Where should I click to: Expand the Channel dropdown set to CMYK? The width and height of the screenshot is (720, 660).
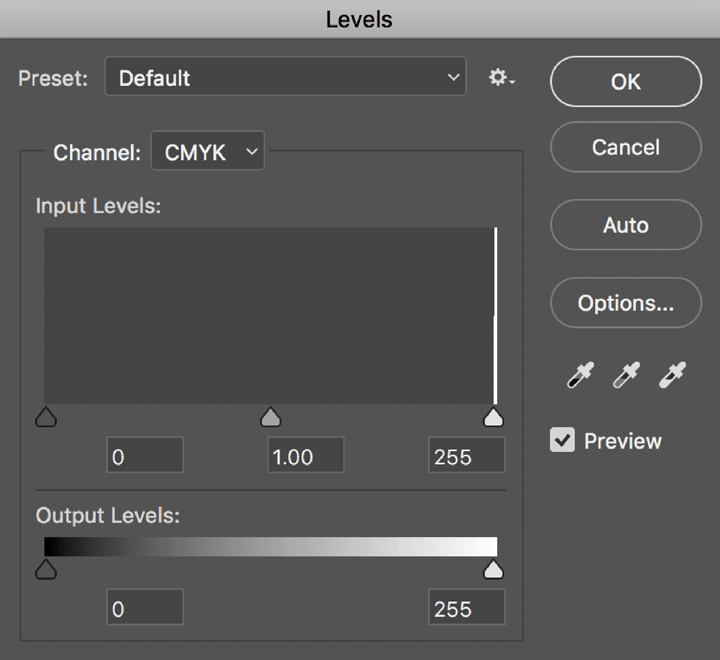point(208,152)
